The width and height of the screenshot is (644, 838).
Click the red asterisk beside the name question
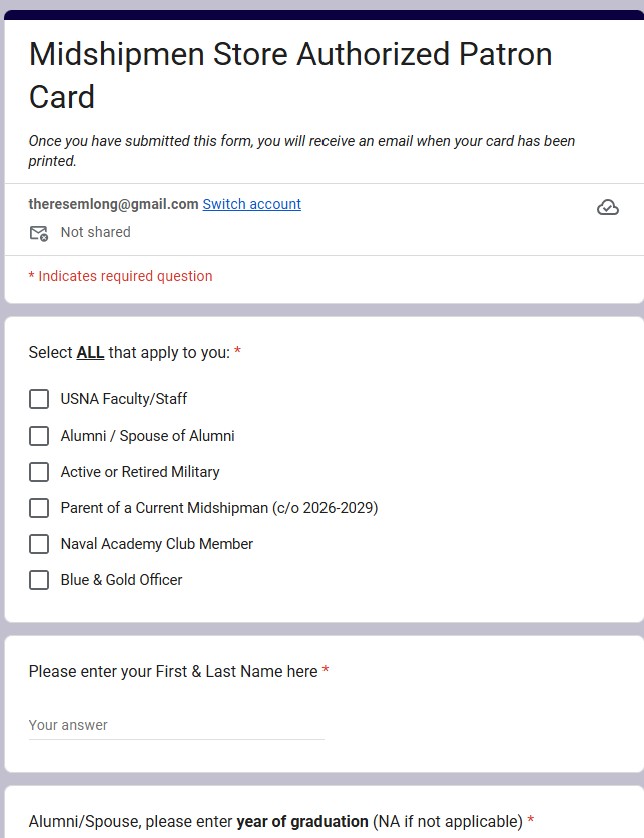click(325, 670)
